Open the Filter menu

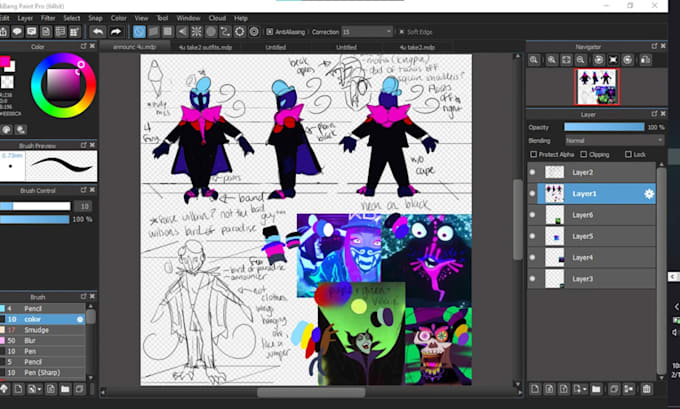click(48, 18)
